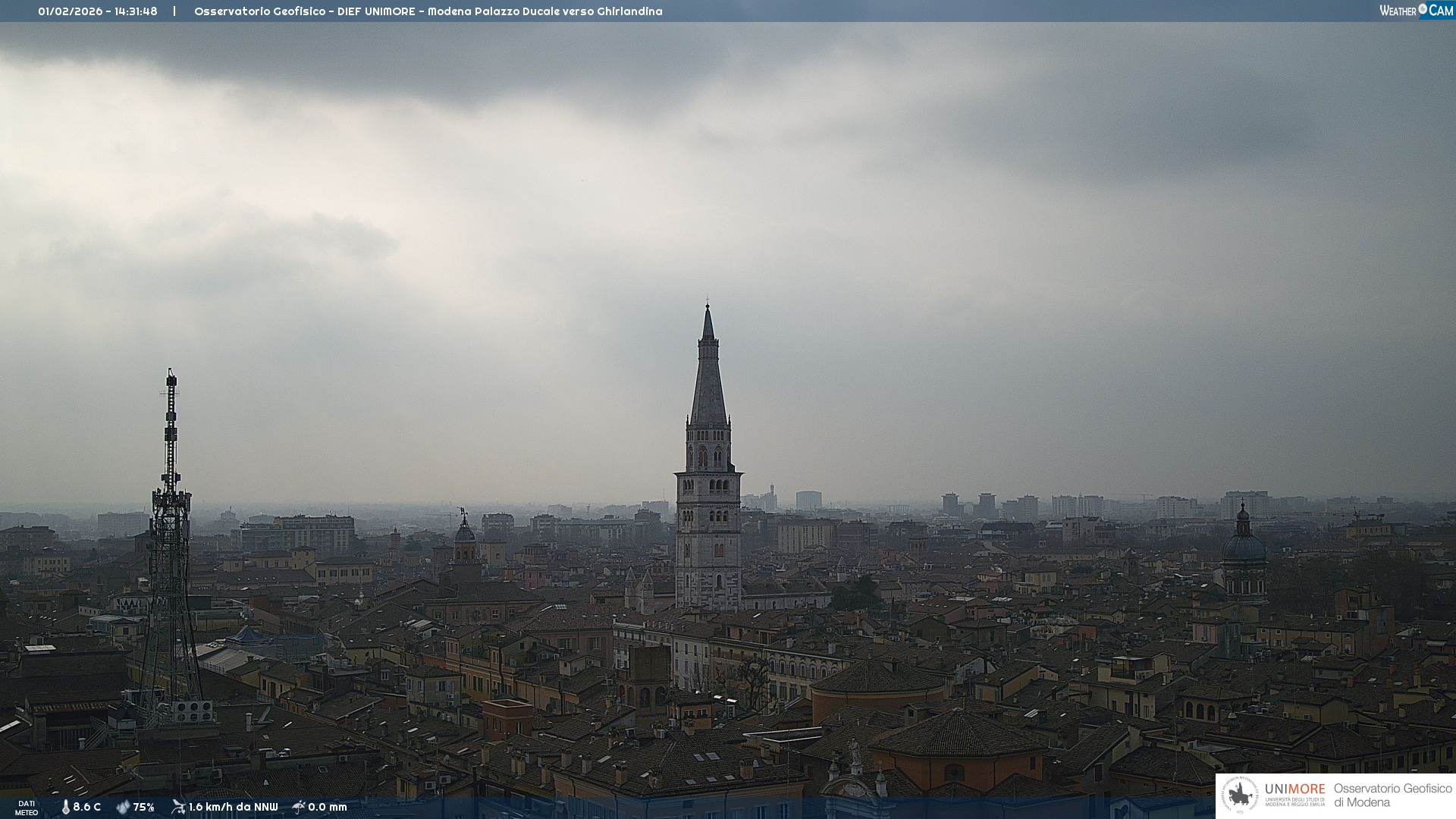Screen dimensions: 1456x819
Task: Click the DATI METEO label
Action: click(x=27, y=808)
